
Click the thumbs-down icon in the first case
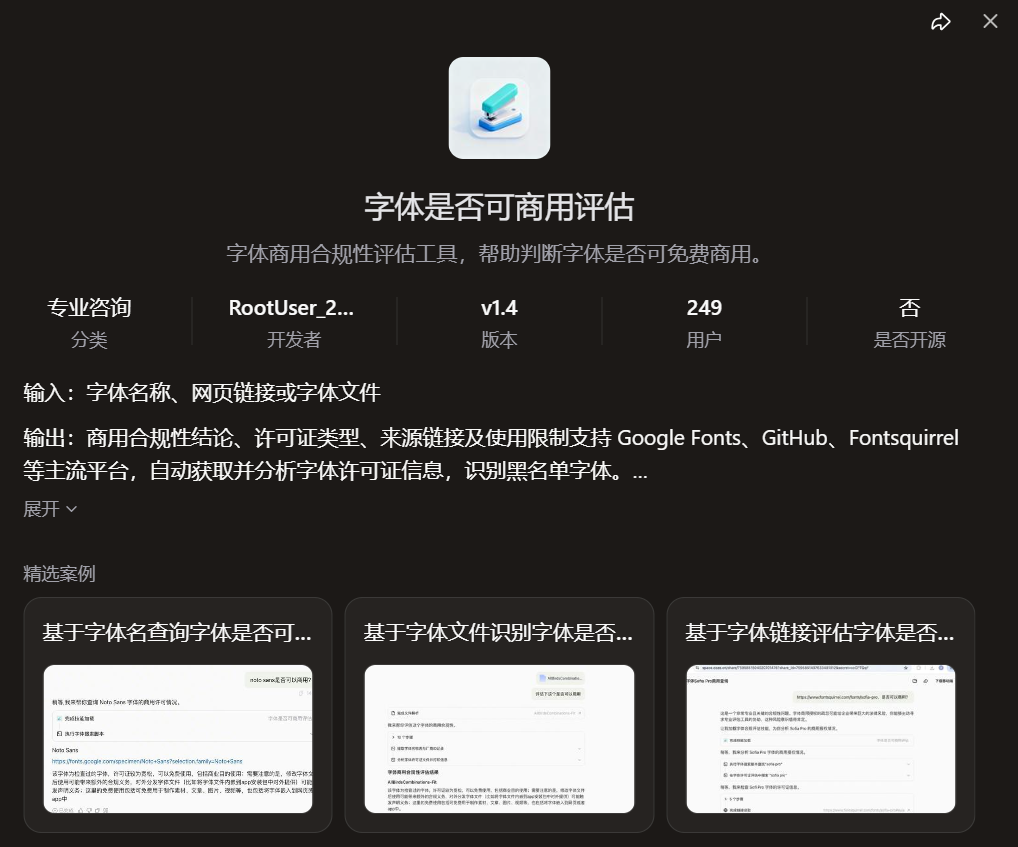point(88,810)
